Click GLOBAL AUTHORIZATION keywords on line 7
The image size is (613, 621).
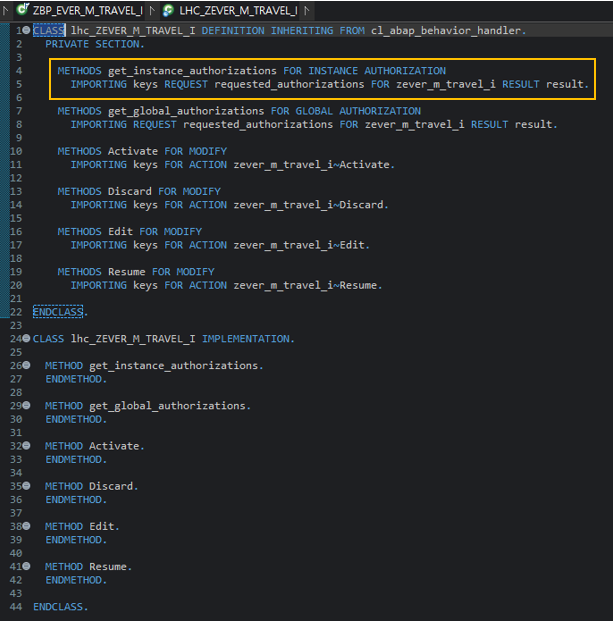click(x=358, y=111)
